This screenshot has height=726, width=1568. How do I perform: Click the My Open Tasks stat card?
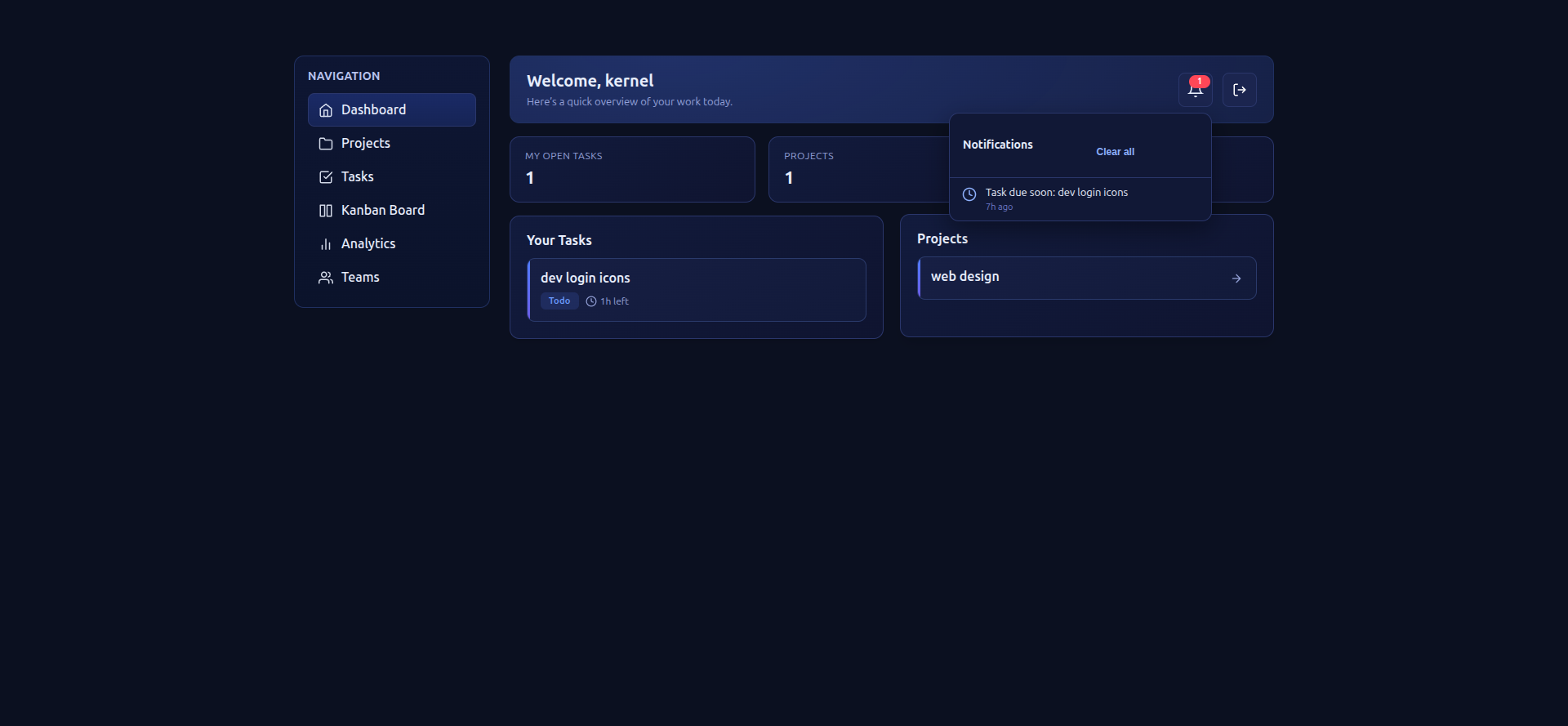tap(632, 169)
